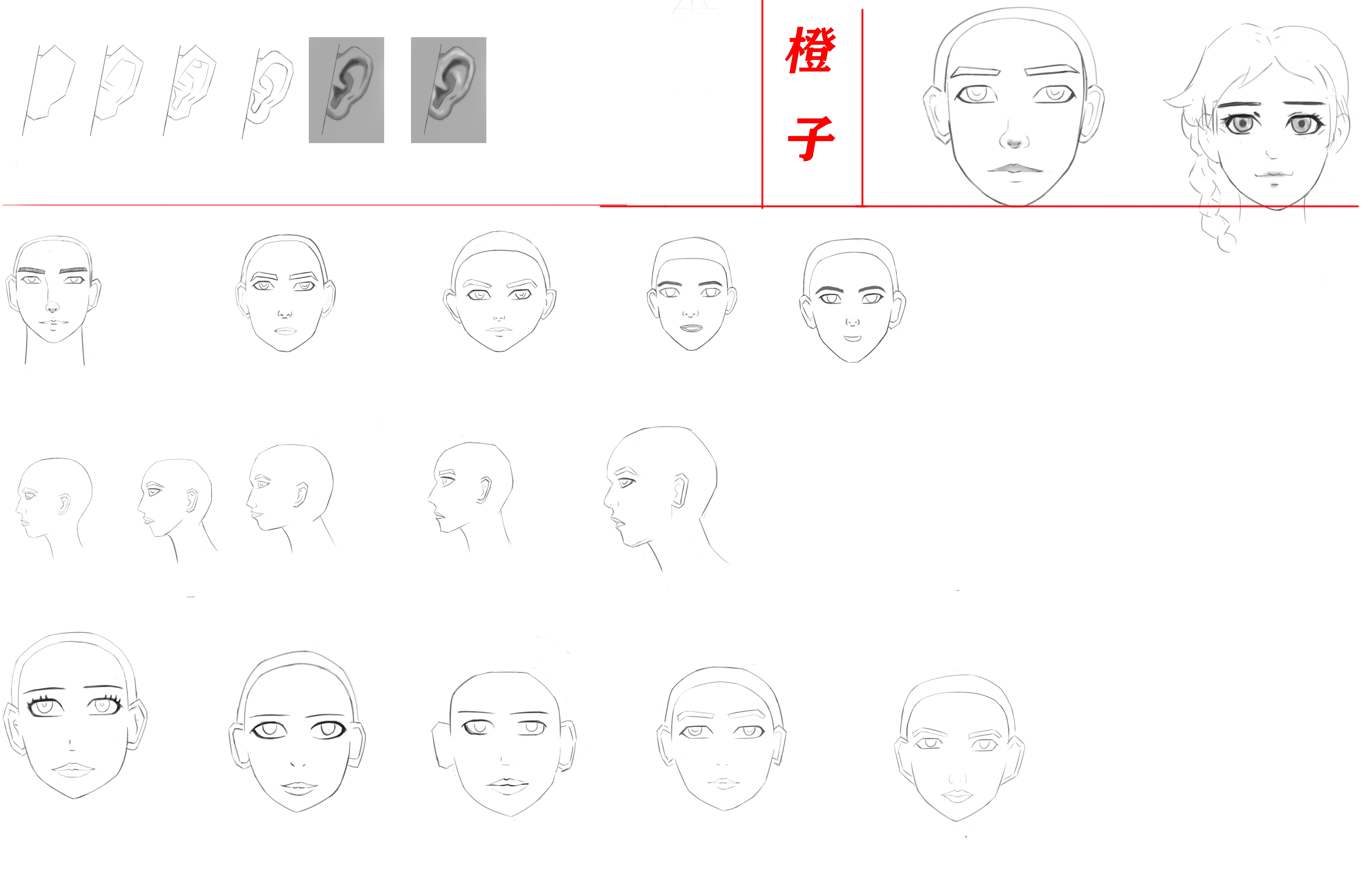Select the simplest polygon ear outline sketch

click(49, 90)
